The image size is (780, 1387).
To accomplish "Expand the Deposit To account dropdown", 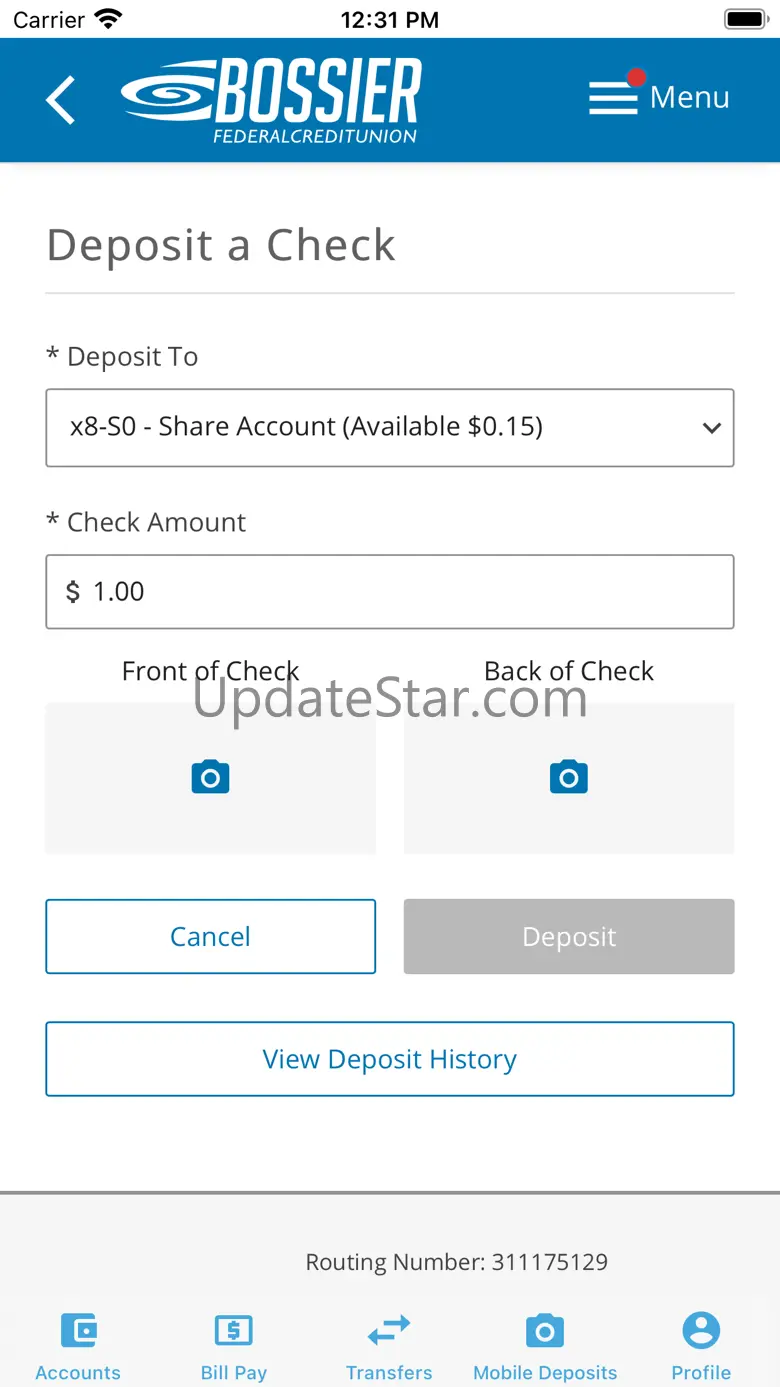I will (389, 428).
